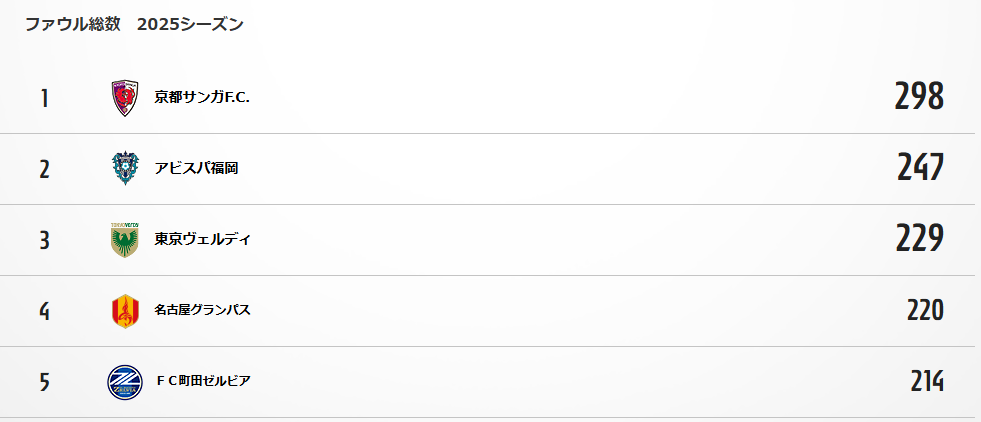Image resolution: width=981 pixels, height=422 pixels.
Task: Click the Avispa Fukuoka crest icon
Action: 125,169
